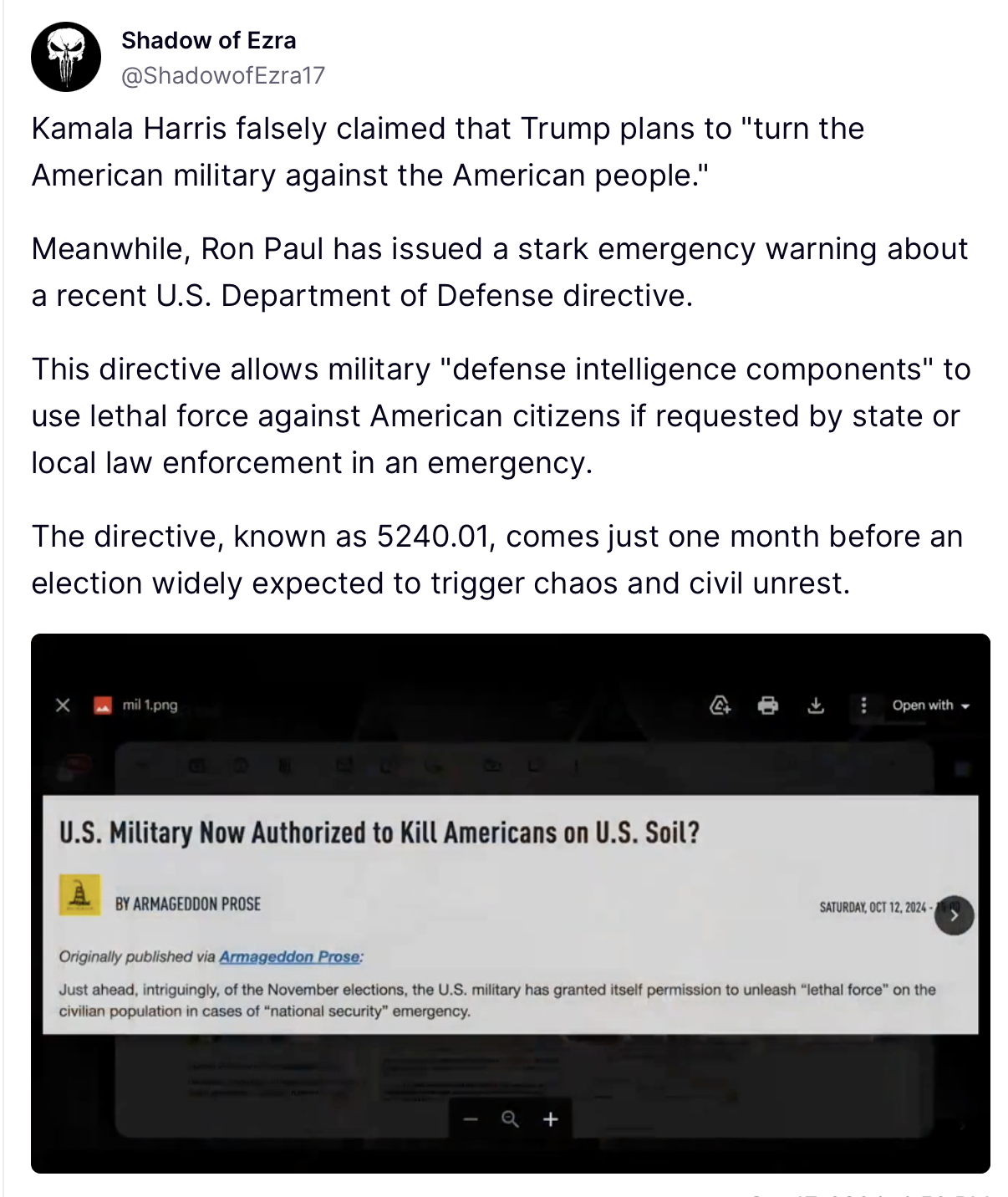Click the zoom out minus icon

point(471,1119)
